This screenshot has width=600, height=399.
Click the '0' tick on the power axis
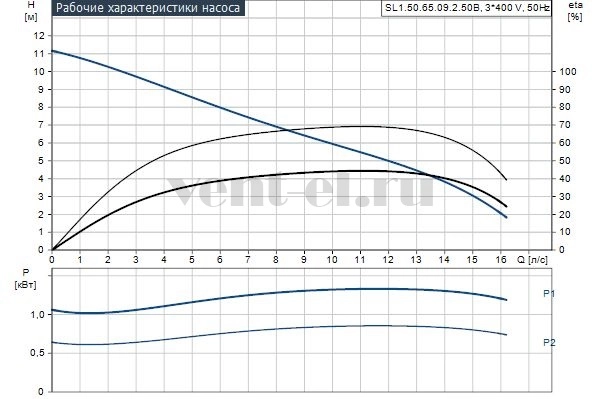41,392
